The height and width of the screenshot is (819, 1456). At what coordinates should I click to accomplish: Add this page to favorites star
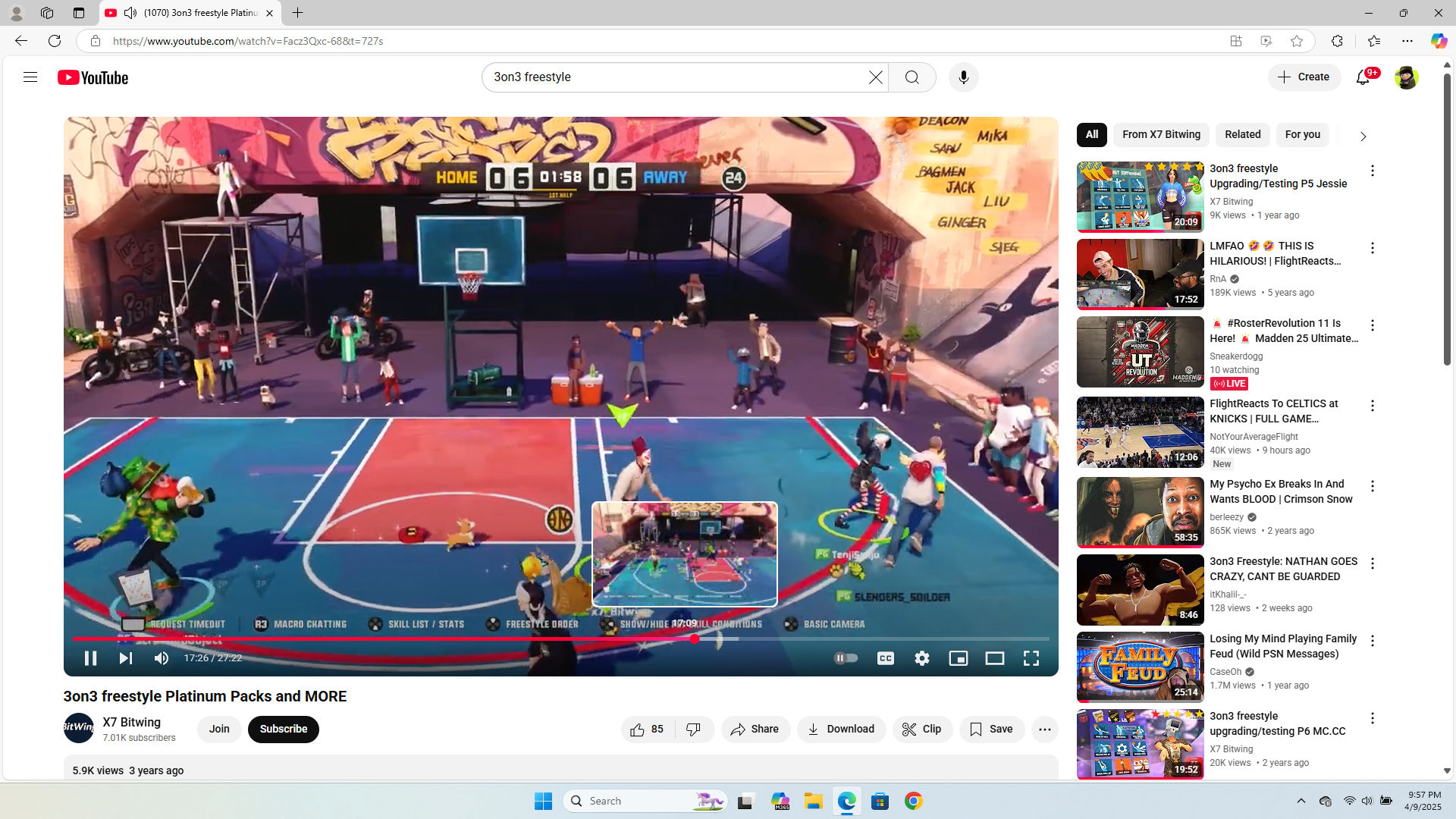1297,41
